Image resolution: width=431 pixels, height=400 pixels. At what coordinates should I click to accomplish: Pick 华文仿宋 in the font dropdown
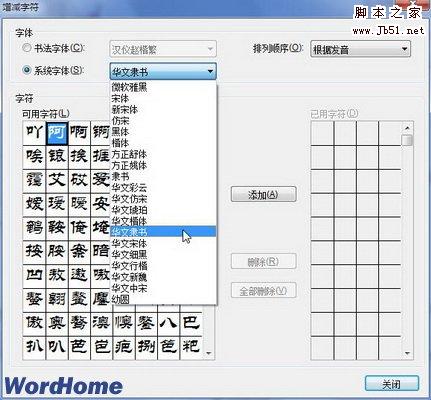pos(163,199)
